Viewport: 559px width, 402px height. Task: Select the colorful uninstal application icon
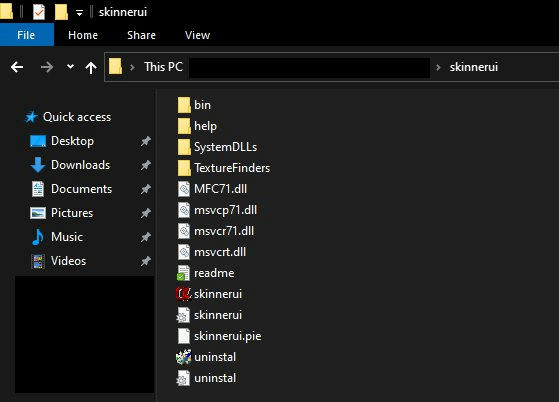(184, 357)
